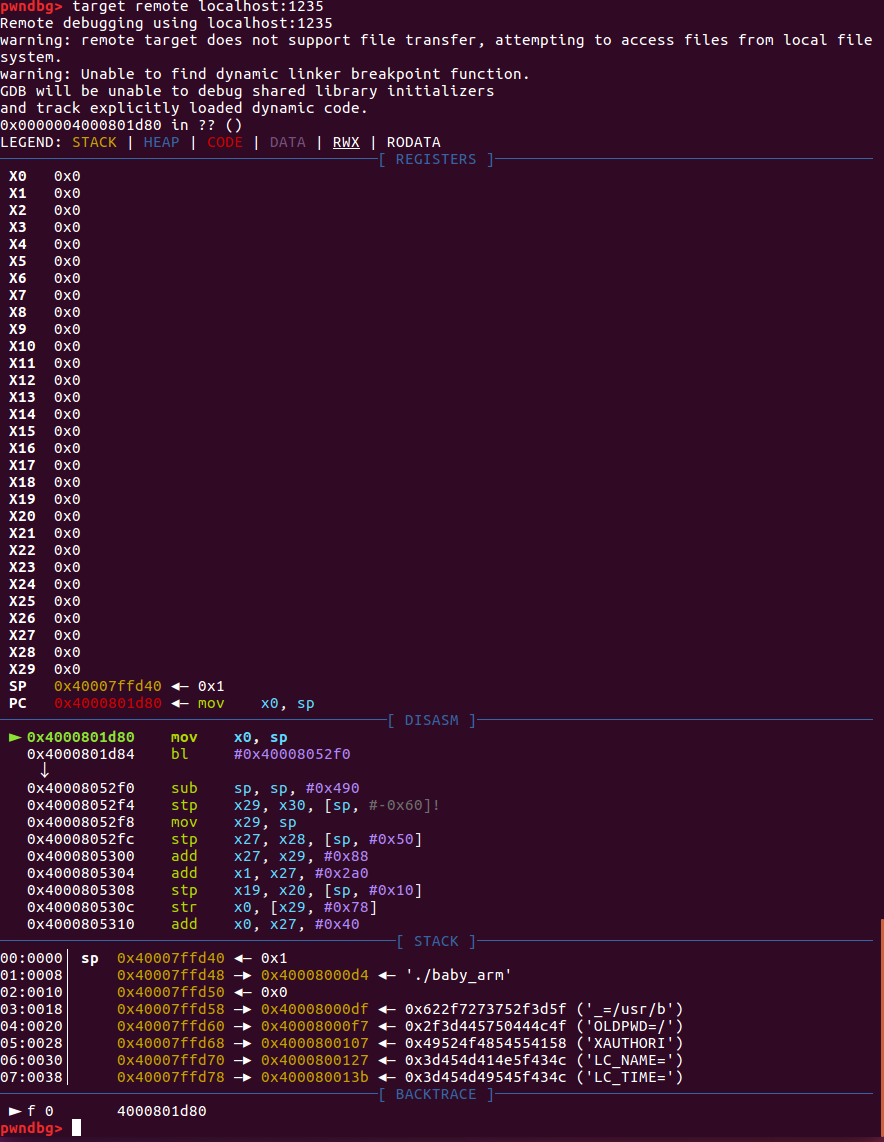884x1142 pixels.
Task: Click the 'XAUTHORI' stack string
Action: pos(630,1043)
